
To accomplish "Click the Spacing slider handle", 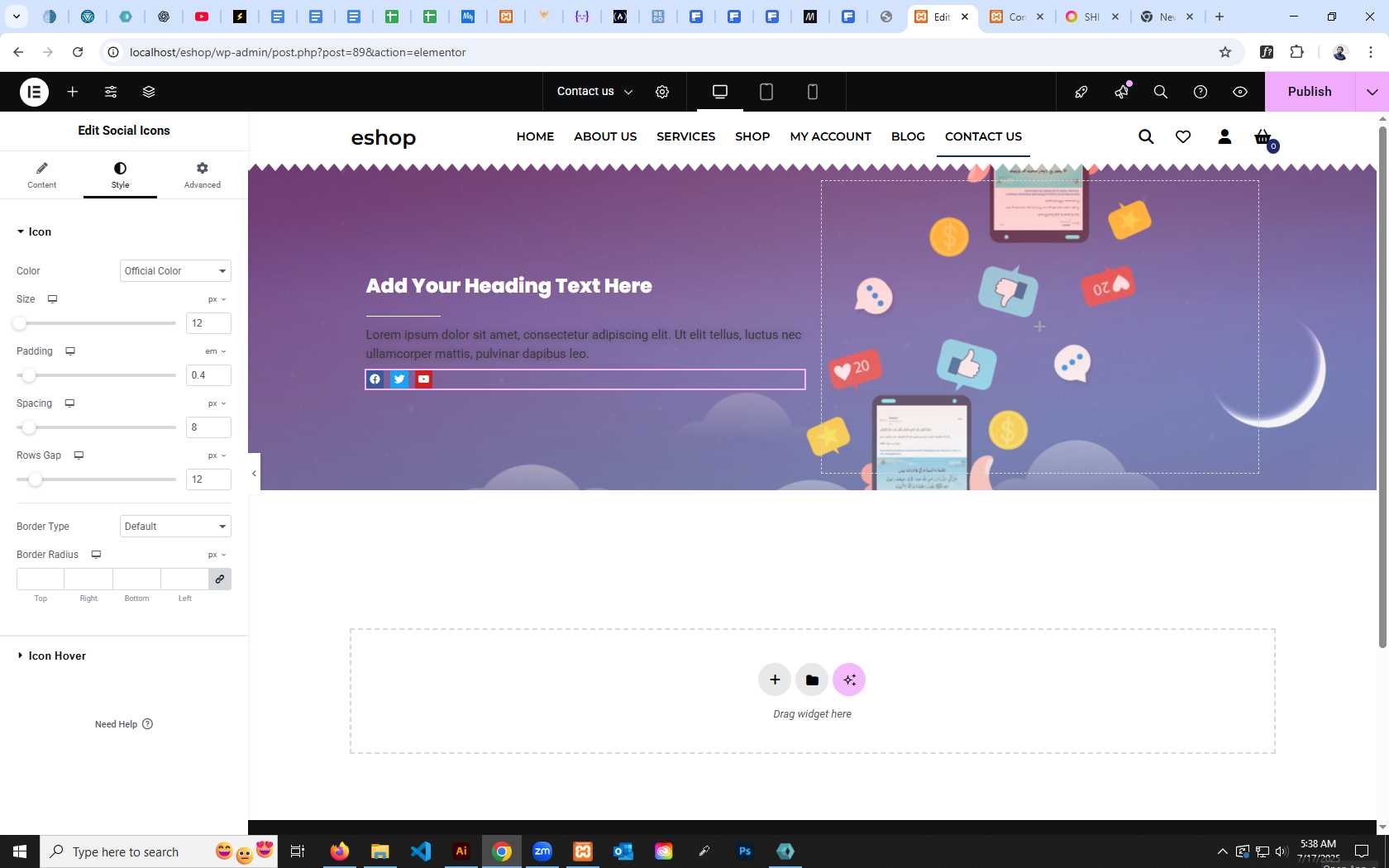I will 29,427.
